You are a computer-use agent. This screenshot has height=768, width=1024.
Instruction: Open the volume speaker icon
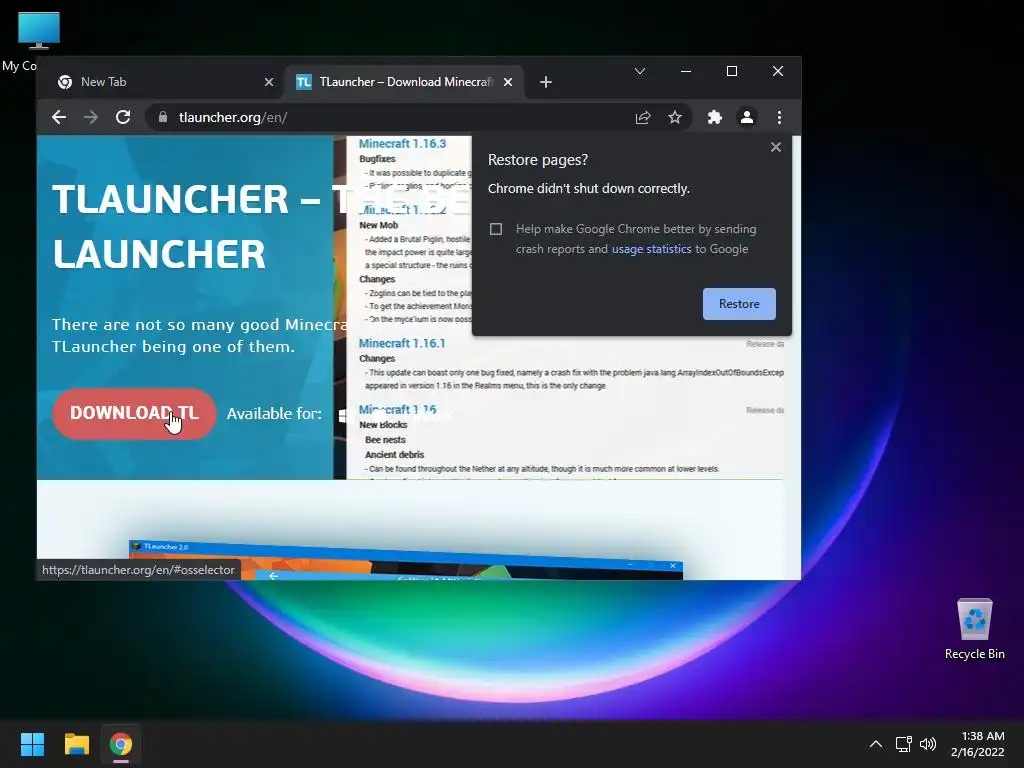[x=927, y=744]
